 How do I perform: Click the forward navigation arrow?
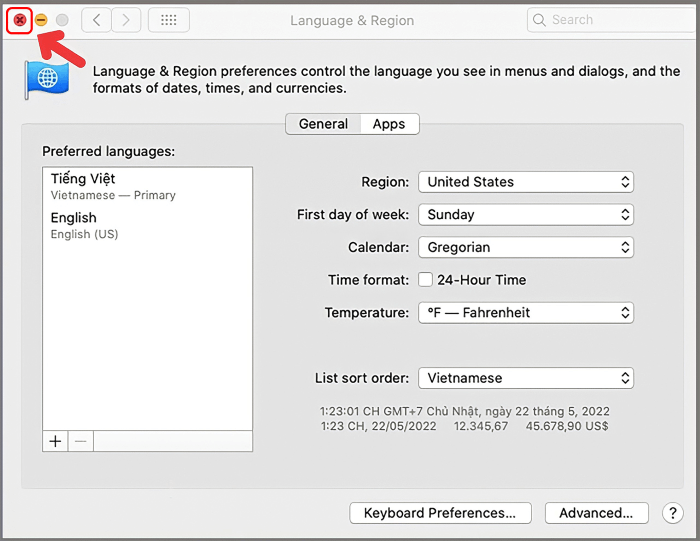125,20
